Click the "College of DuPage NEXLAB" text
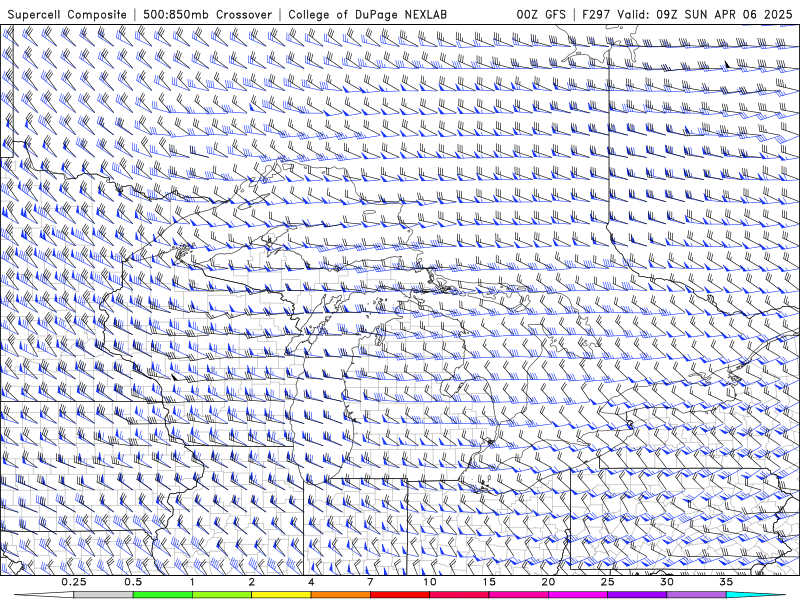The image size is (800, 600). coord(367,14)
